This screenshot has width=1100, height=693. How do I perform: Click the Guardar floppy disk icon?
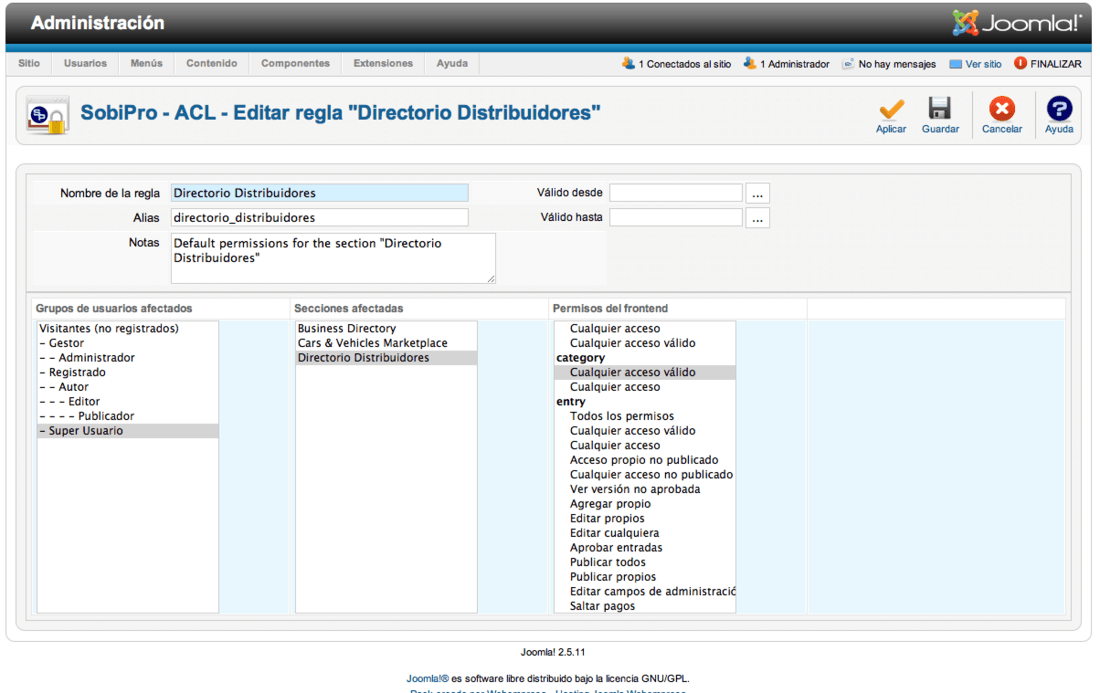tap(939, 109)
